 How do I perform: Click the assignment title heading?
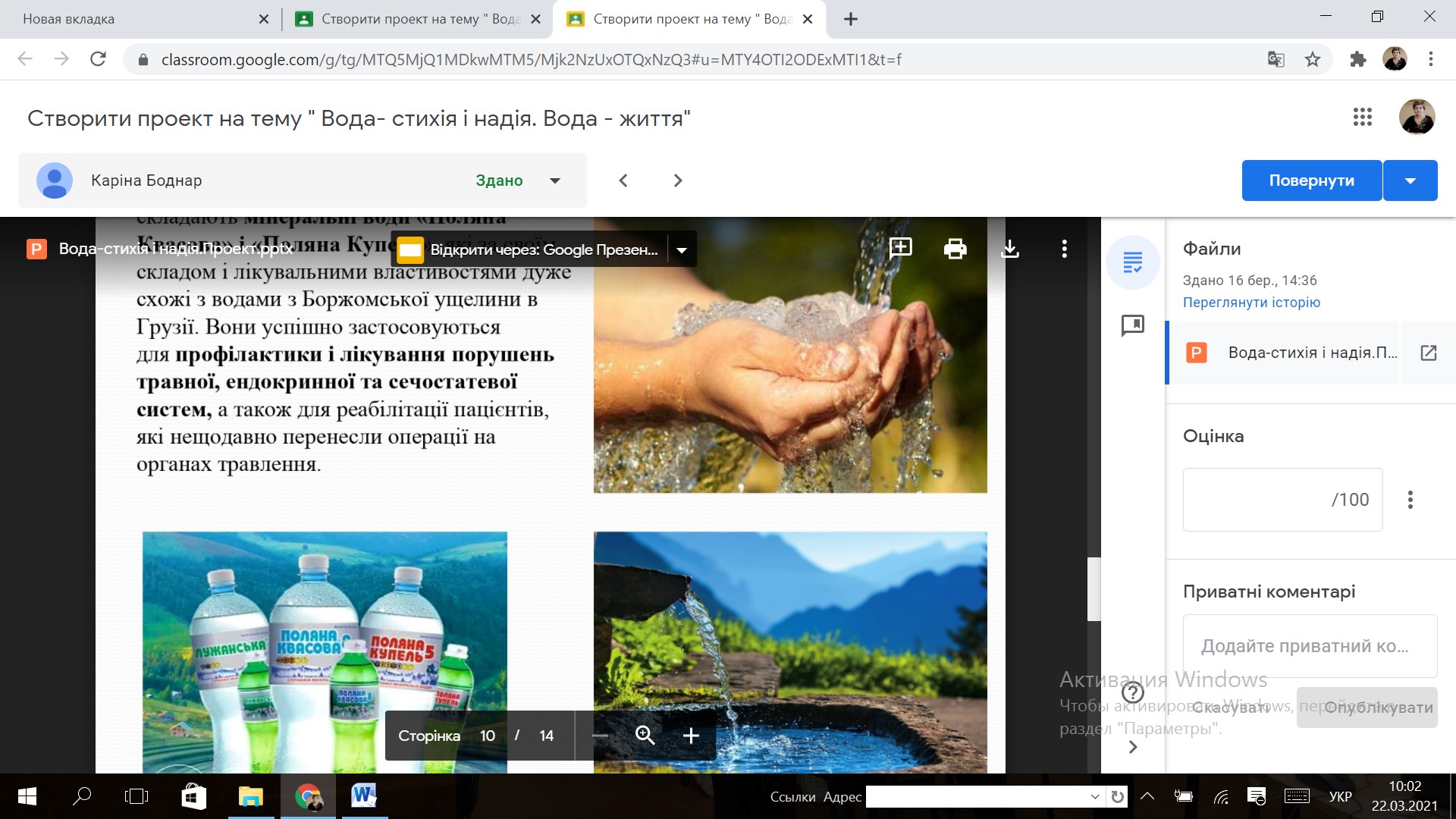click(x=359, y=118)
